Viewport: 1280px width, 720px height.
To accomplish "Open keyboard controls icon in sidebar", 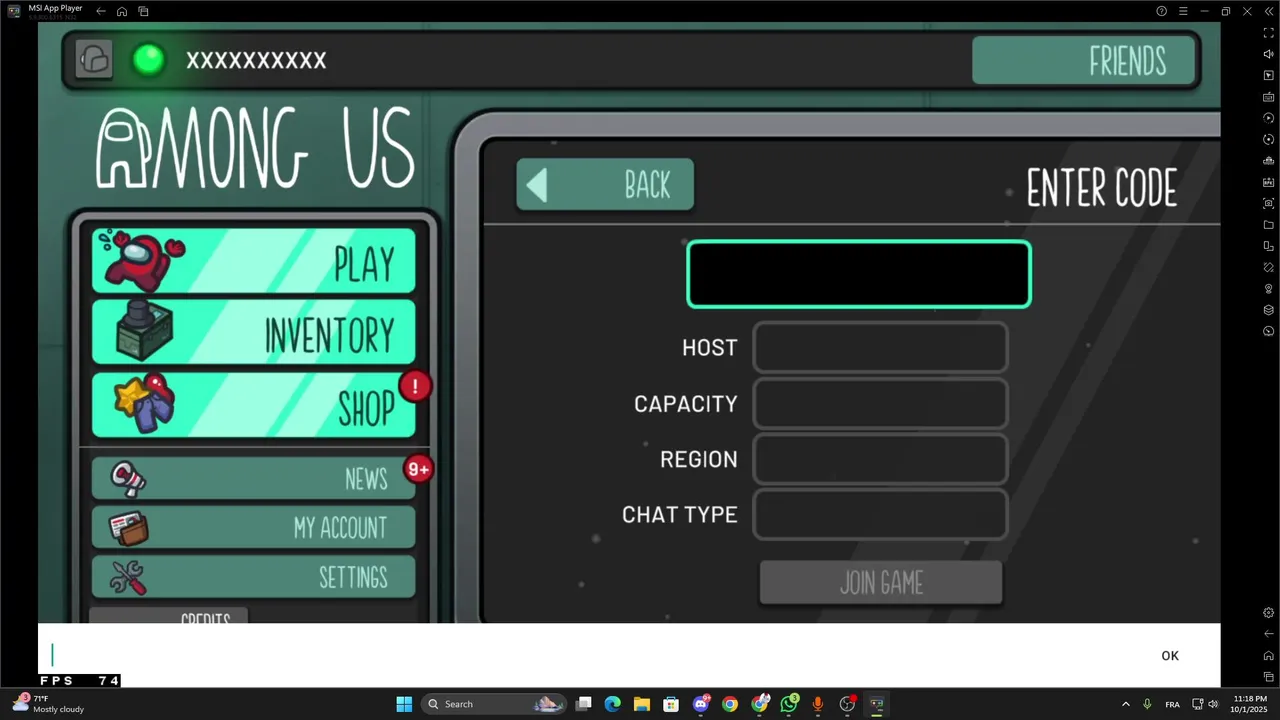I will pyautogui.click(x=1269, y=97).
